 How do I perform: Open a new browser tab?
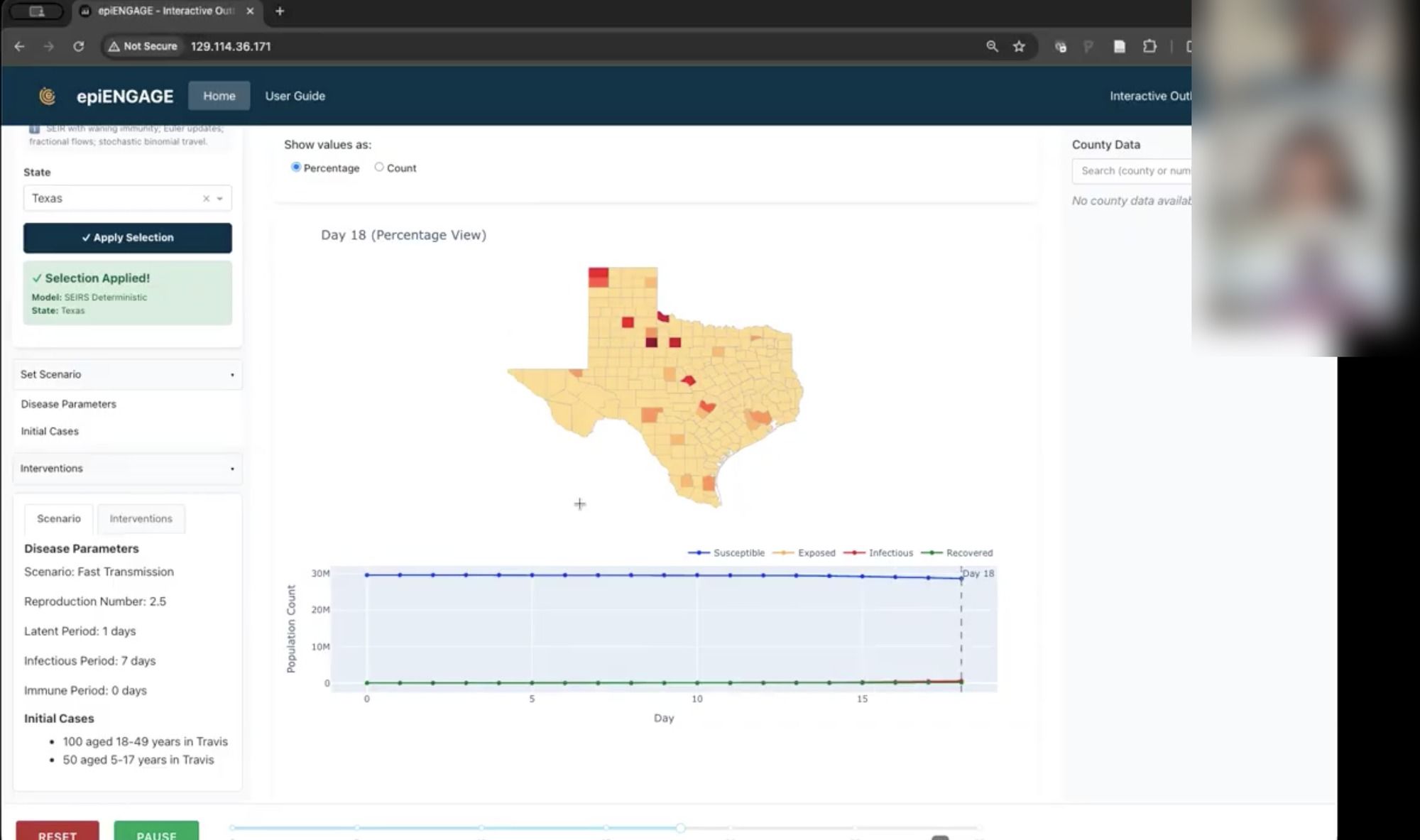pyautogui.click(x=280, y=11)
